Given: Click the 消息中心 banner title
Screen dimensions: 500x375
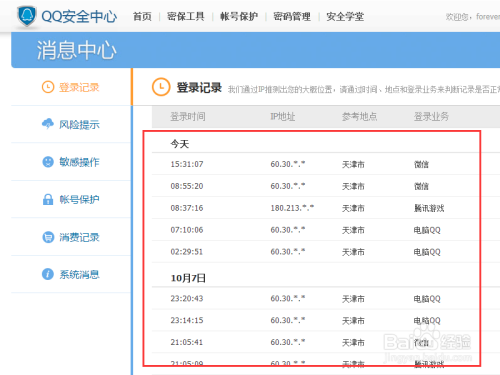Looking at the screenshot, I should pyautogui.click(x=76, y=50).
